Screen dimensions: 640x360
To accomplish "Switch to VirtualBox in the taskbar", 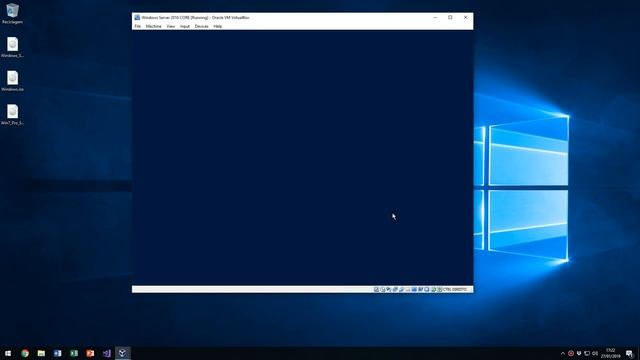I will pos(122,353).
